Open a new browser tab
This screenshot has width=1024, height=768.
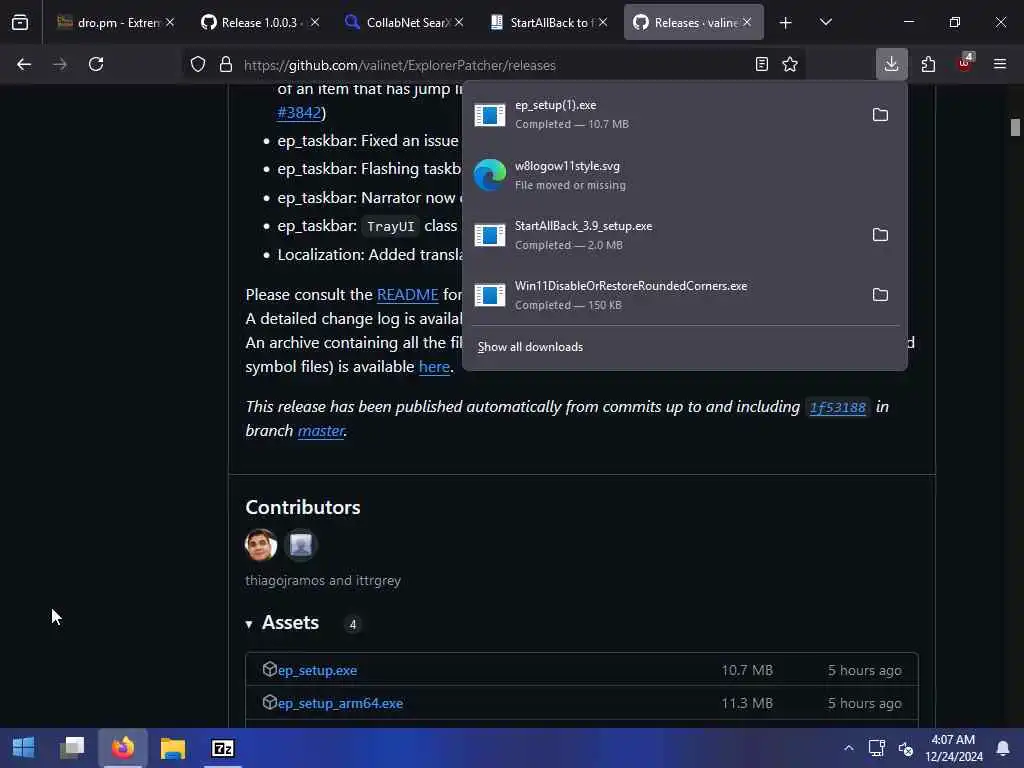(x=786, y=23)
